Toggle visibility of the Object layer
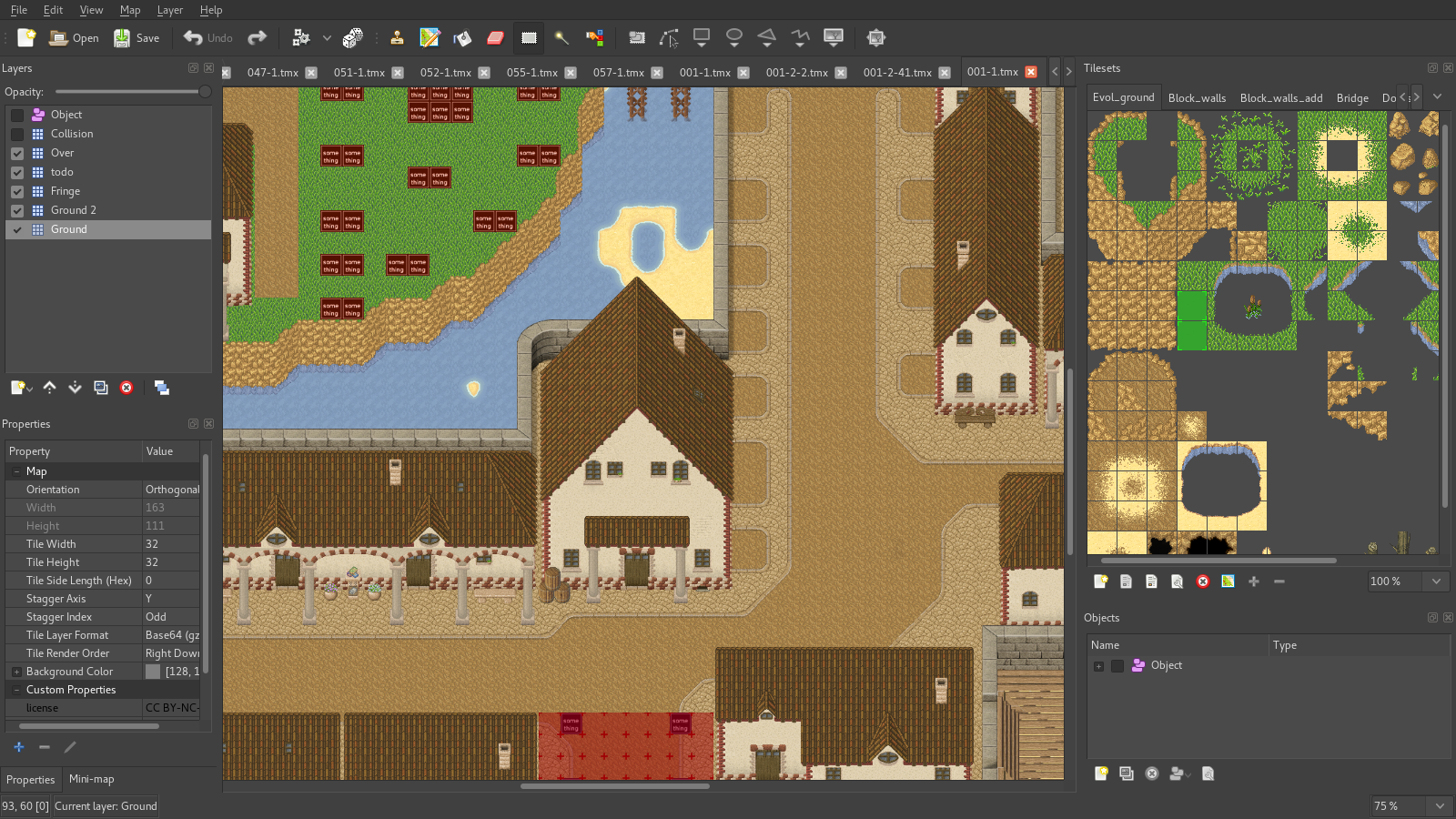The height and width of the screenshot is (819, 1456). point(17,115)
